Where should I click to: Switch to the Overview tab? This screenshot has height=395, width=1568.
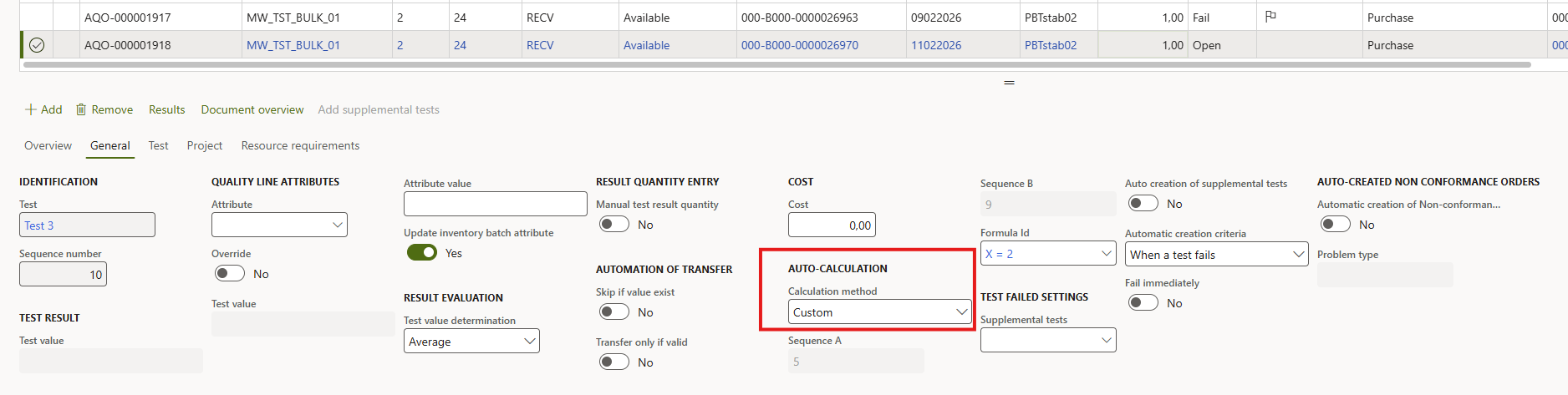click(x=48, y=145)
